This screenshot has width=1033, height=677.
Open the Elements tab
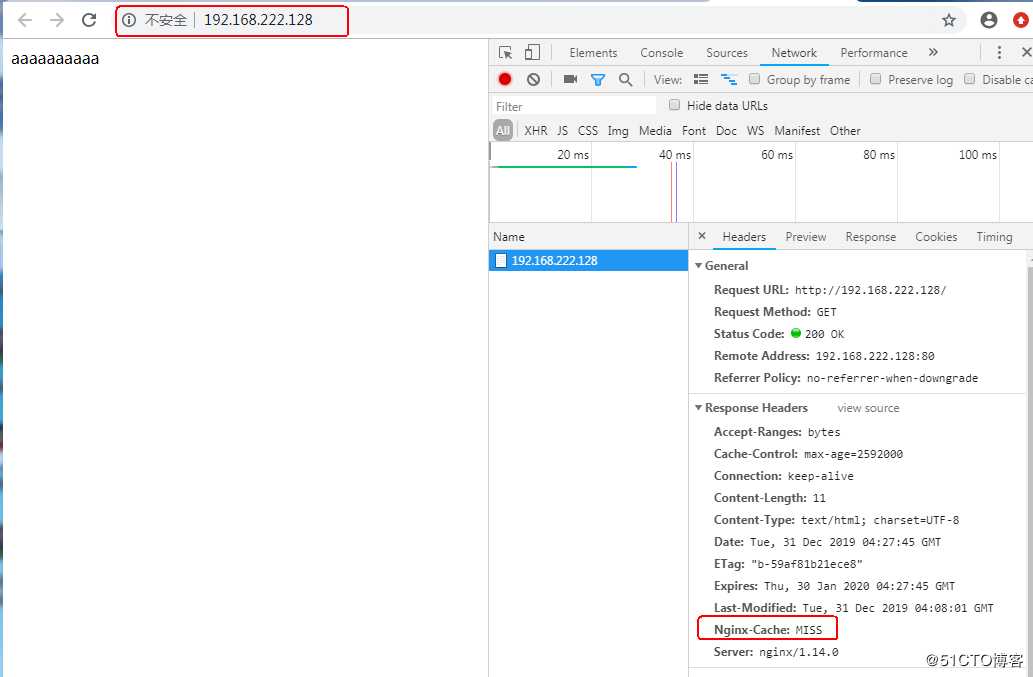coord(593,53)
